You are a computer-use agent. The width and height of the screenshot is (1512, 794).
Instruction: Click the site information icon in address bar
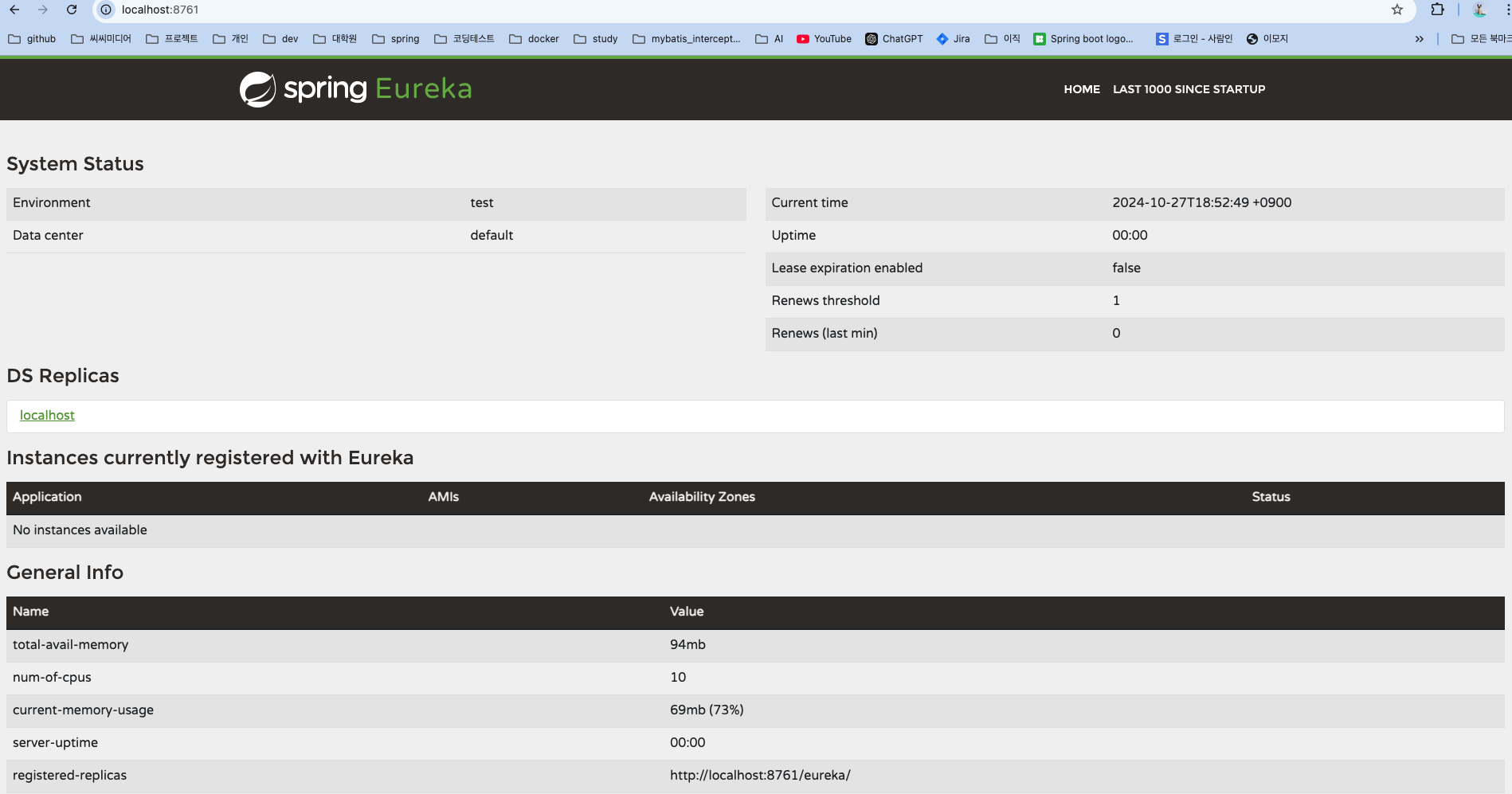tap(106, 10)
